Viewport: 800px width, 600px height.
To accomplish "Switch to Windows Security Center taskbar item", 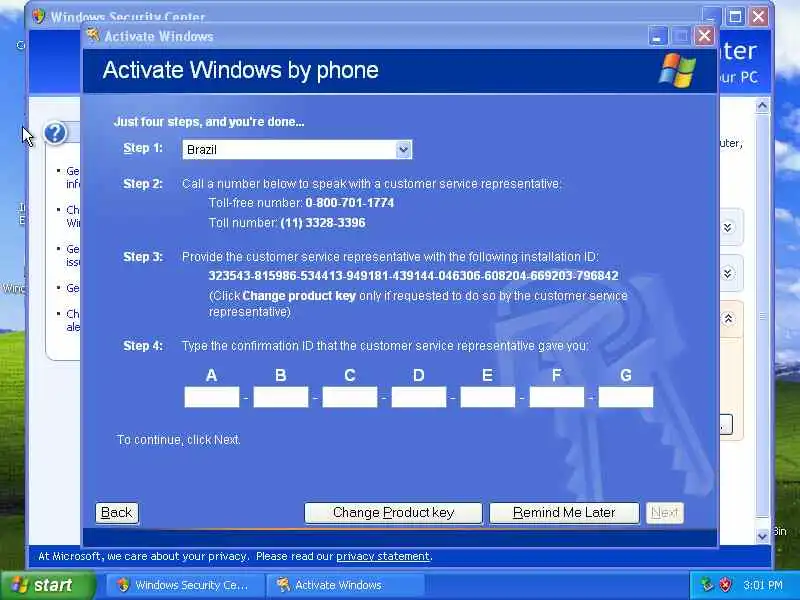I will pos(185,585).
